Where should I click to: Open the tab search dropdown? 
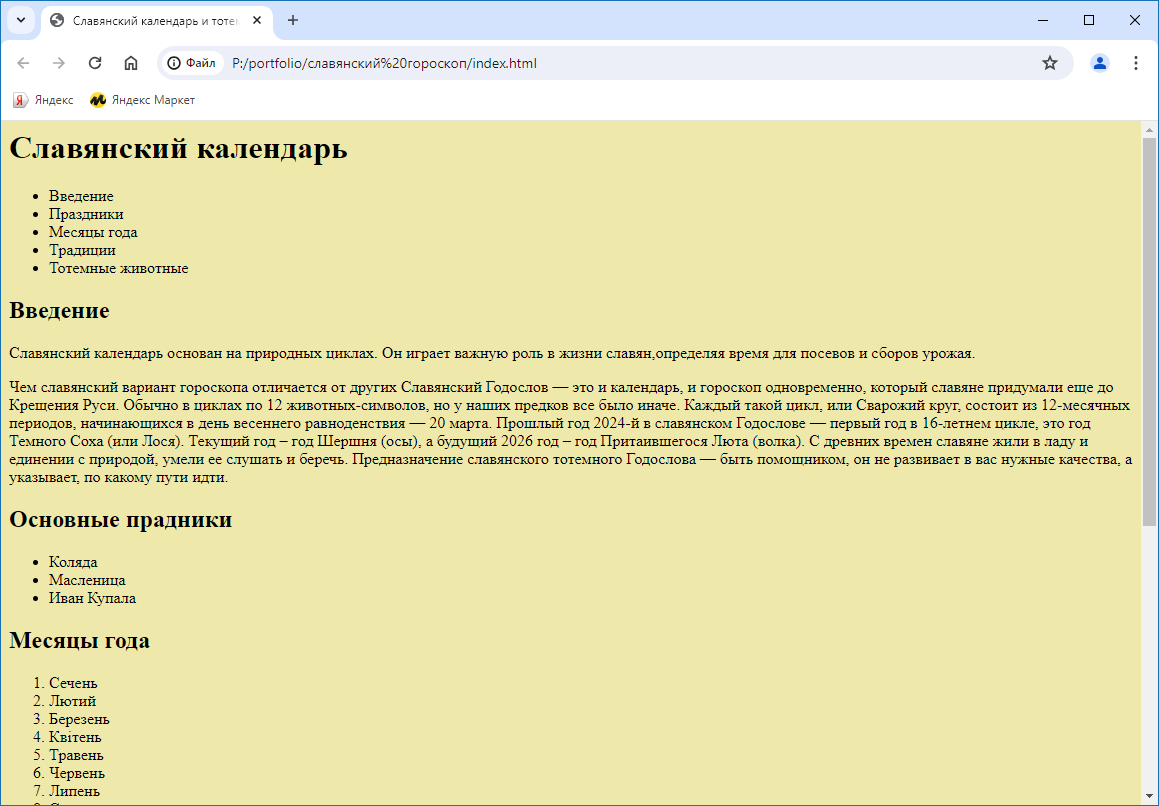pos(20,20)
